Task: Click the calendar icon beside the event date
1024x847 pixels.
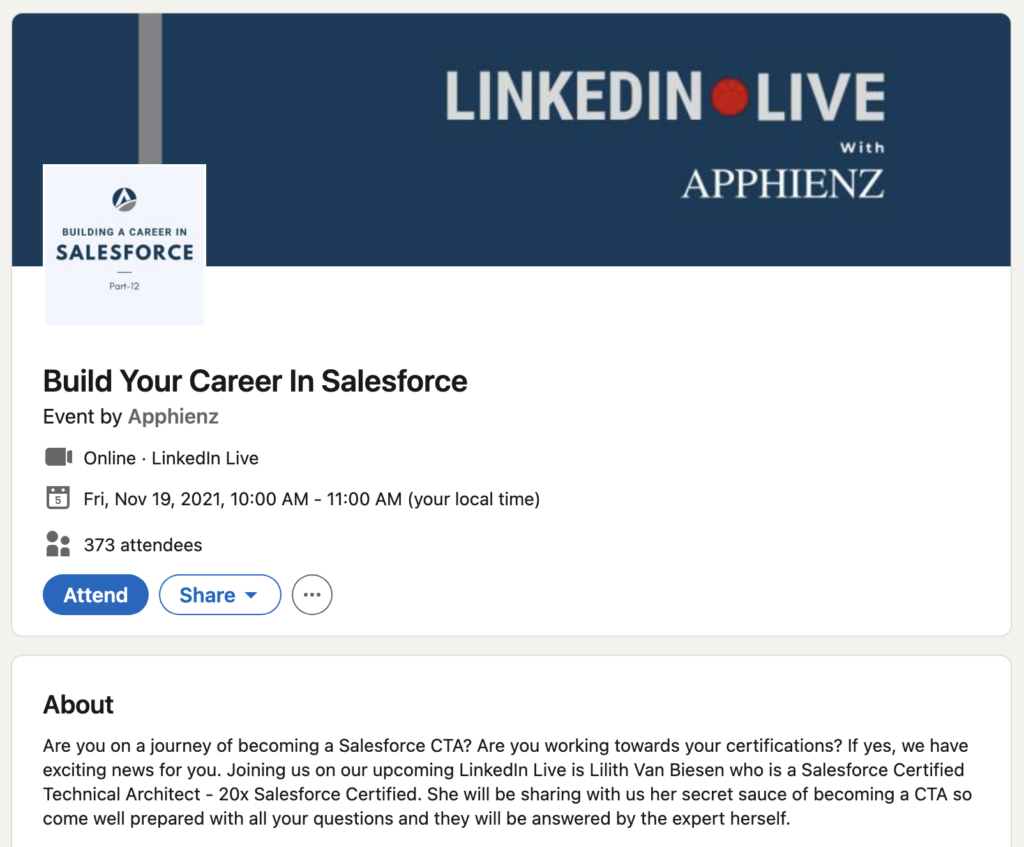Action: tap(58, 498)
